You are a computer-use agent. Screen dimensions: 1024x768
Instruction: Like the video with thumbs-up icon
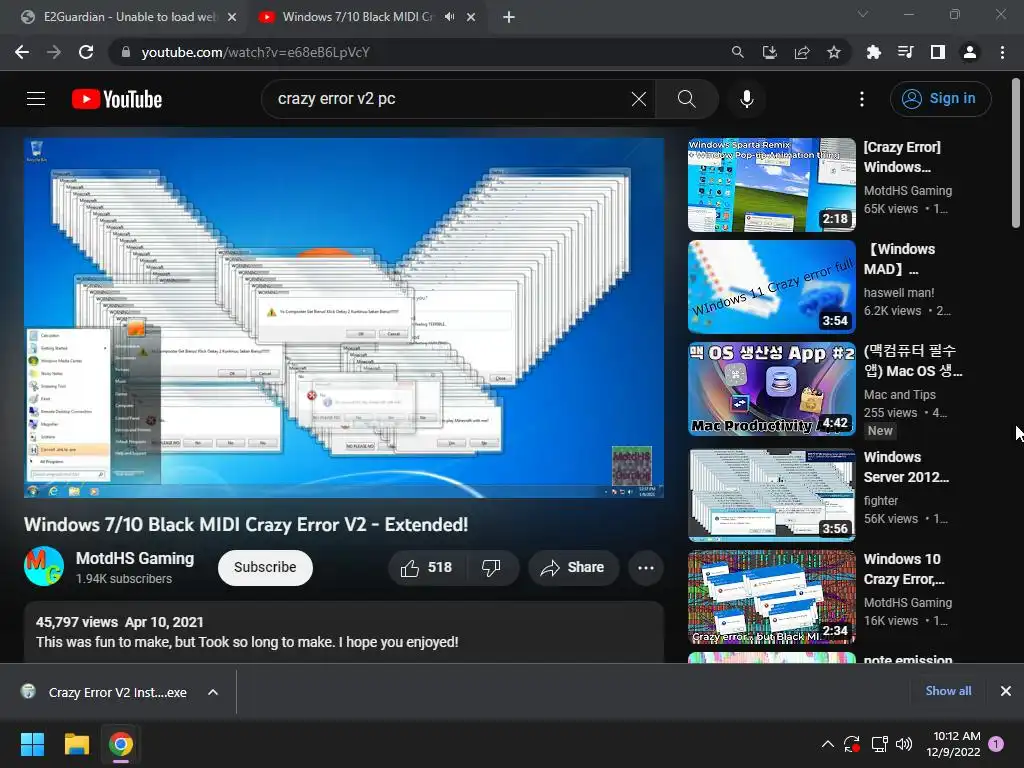pyautogui.click(x=426, y=568)
